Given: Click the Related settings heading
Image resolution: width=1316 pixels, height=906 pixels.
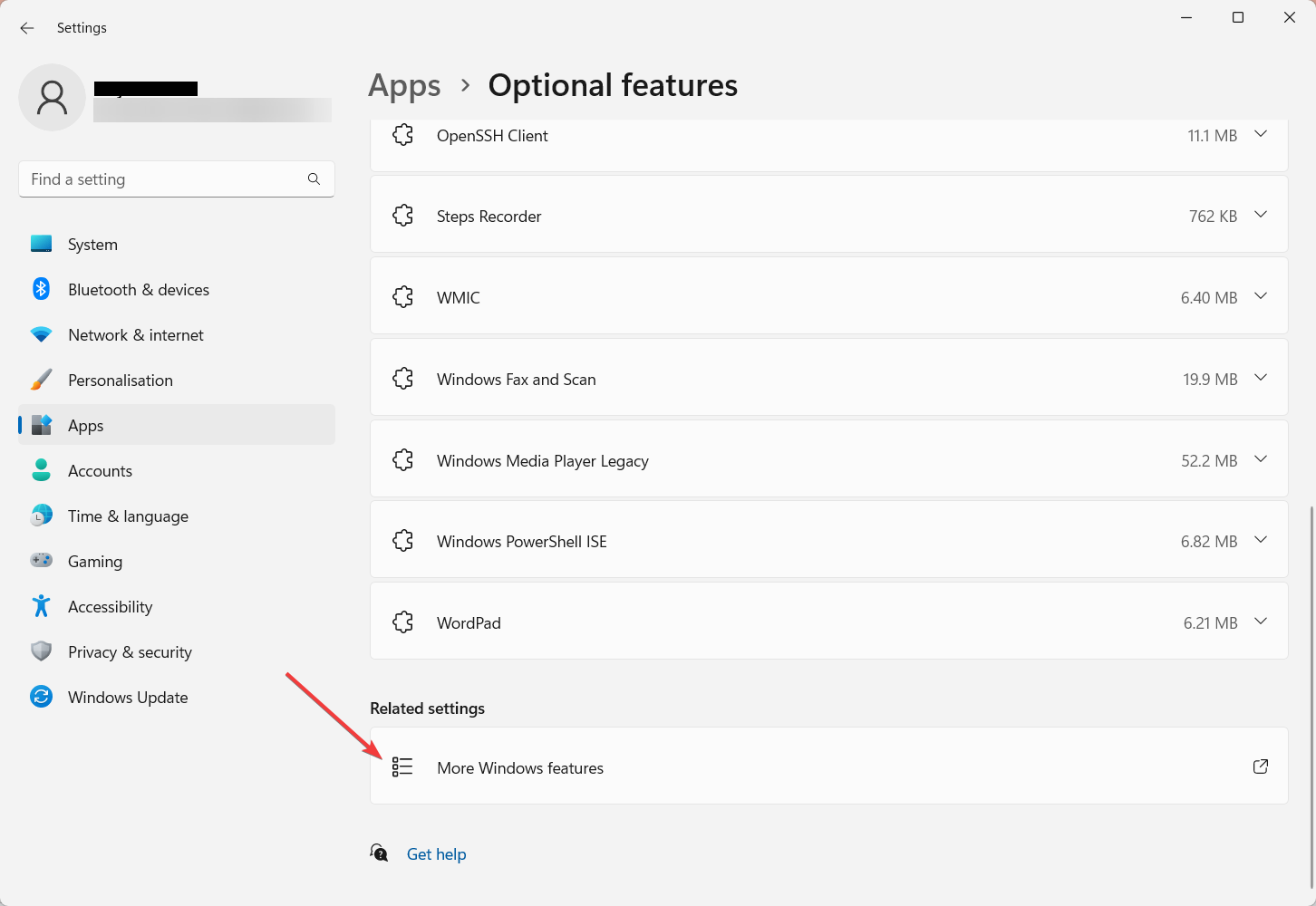Looking at the screenshot, I should point(427,708).
